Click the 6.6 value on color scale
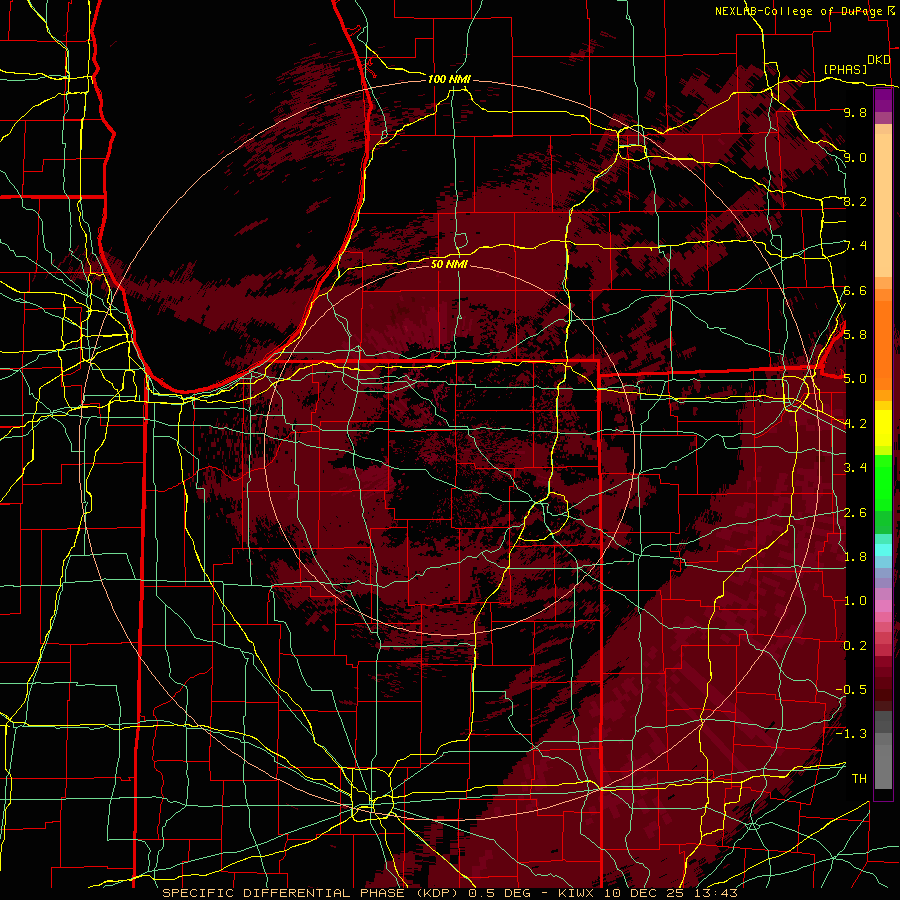The image size is (900, 900). (855, 290)
